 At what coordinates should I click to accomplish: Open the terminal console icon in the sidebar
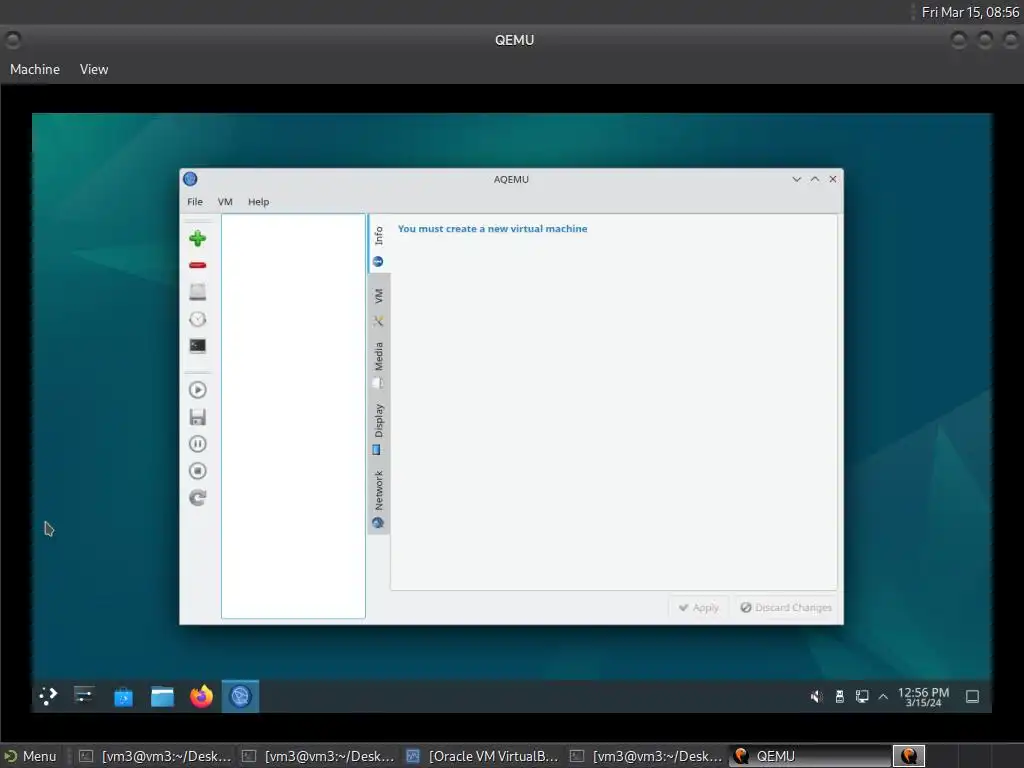197,345
